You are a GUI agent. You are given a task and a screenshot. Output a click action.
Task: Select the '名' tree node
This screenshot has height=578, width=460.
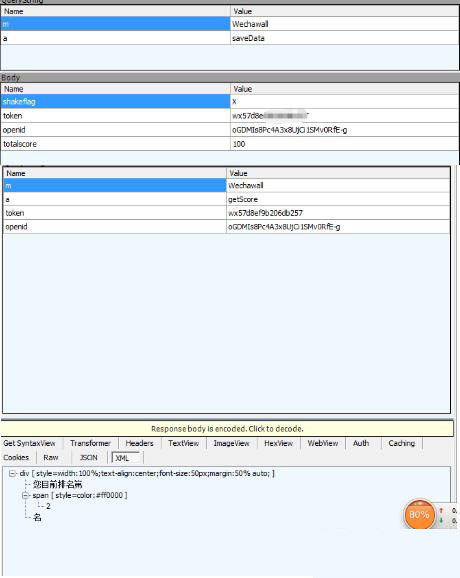click(x=37, y=518)
